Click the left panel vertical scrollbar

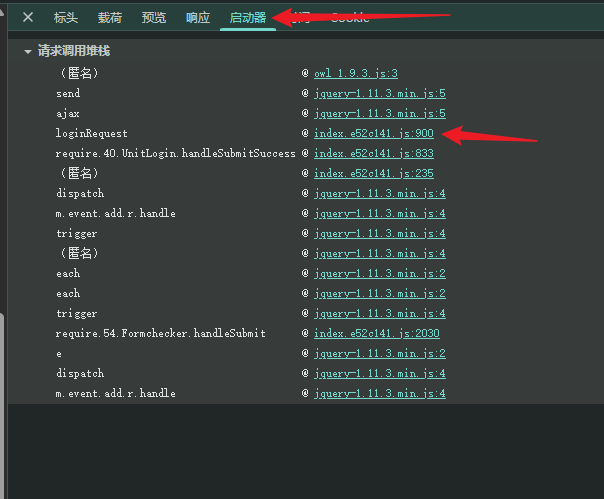(2, 405)
